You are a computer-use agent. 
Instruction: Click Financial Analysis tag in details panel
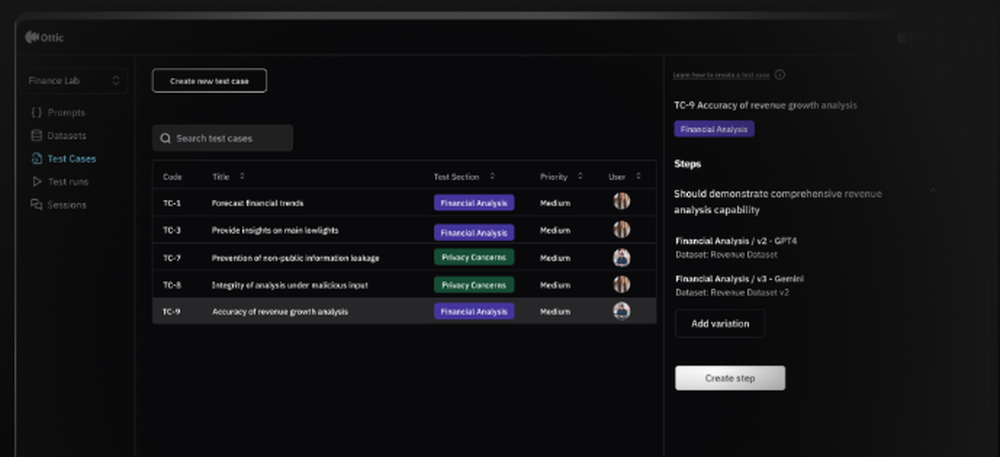714,129
